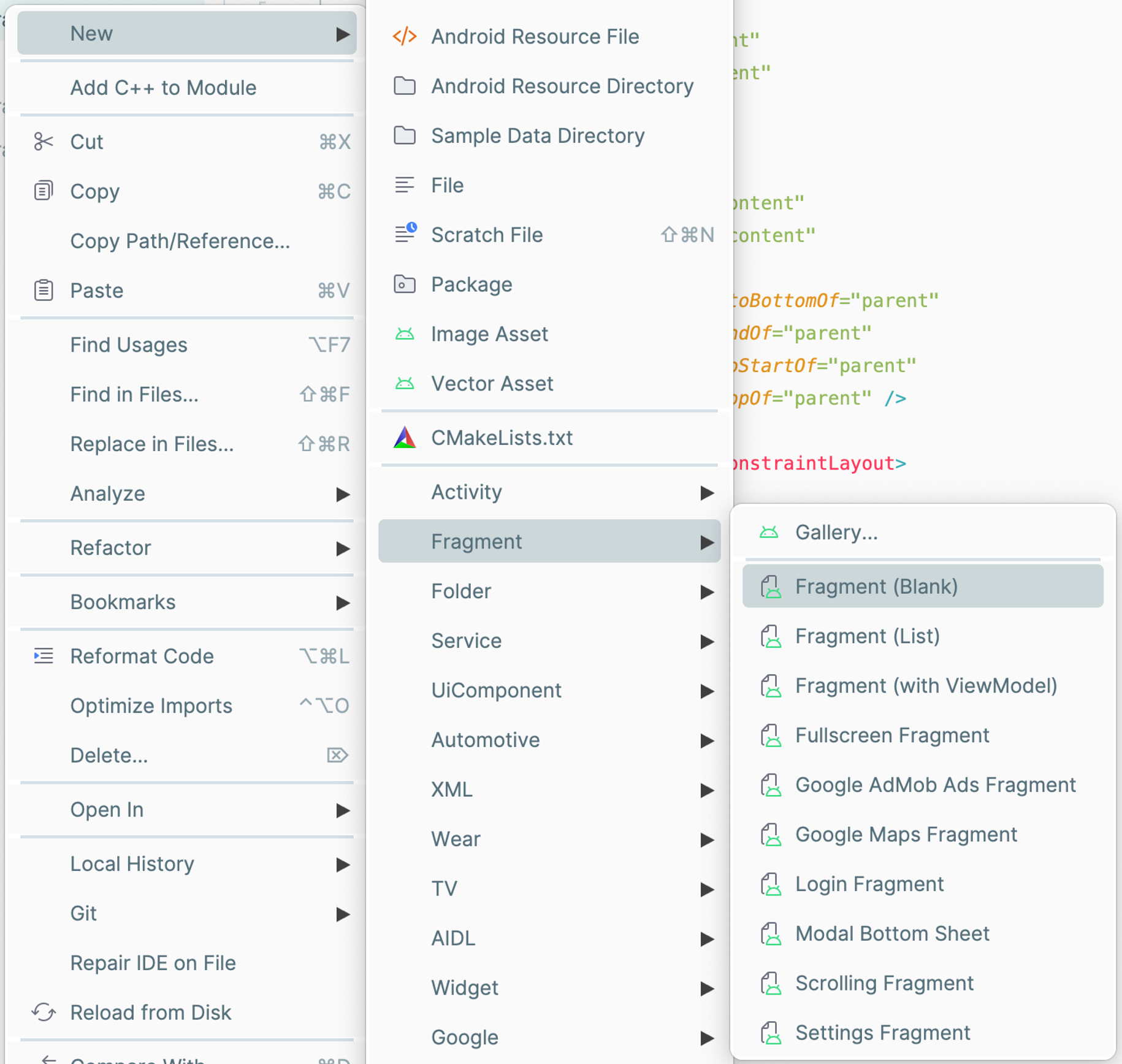Click the Fragment (Blank) template icon
This screenshot has width=1122, height=1064.
771,587
